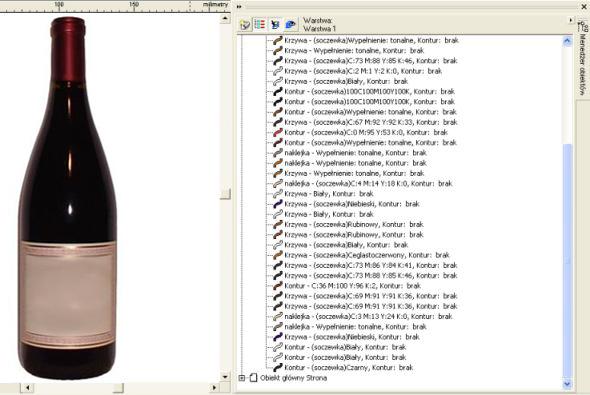This screenshot has height=395, width=590.
Task: Toggle the Edit Across Layers icon
Action: point(275,24)
